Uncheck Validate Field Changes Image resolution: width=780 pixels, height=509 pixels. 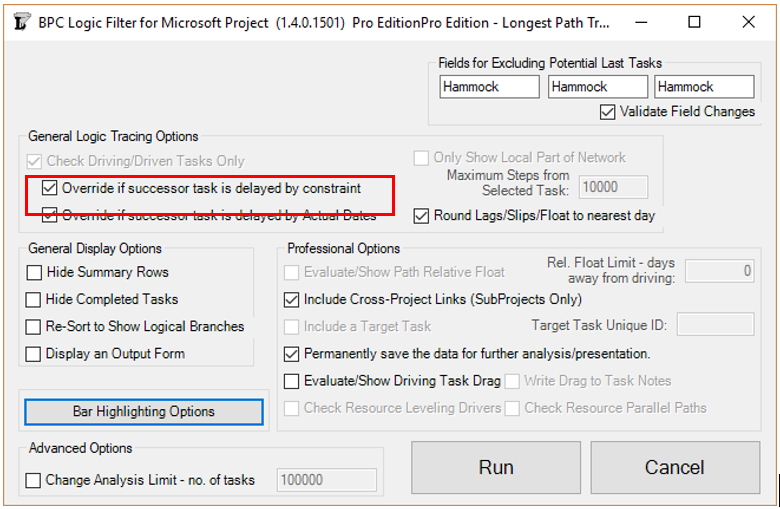click(x=607, y=111)
